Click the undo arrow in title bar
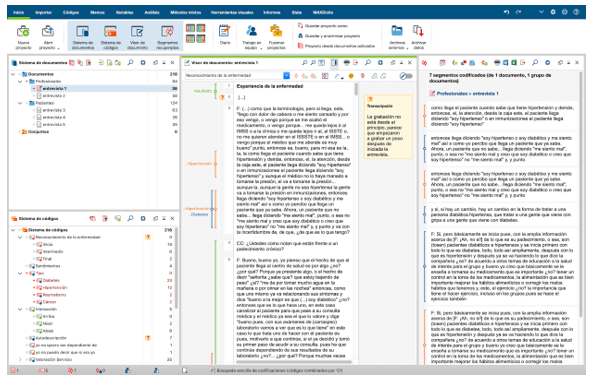 click(506, 12)
